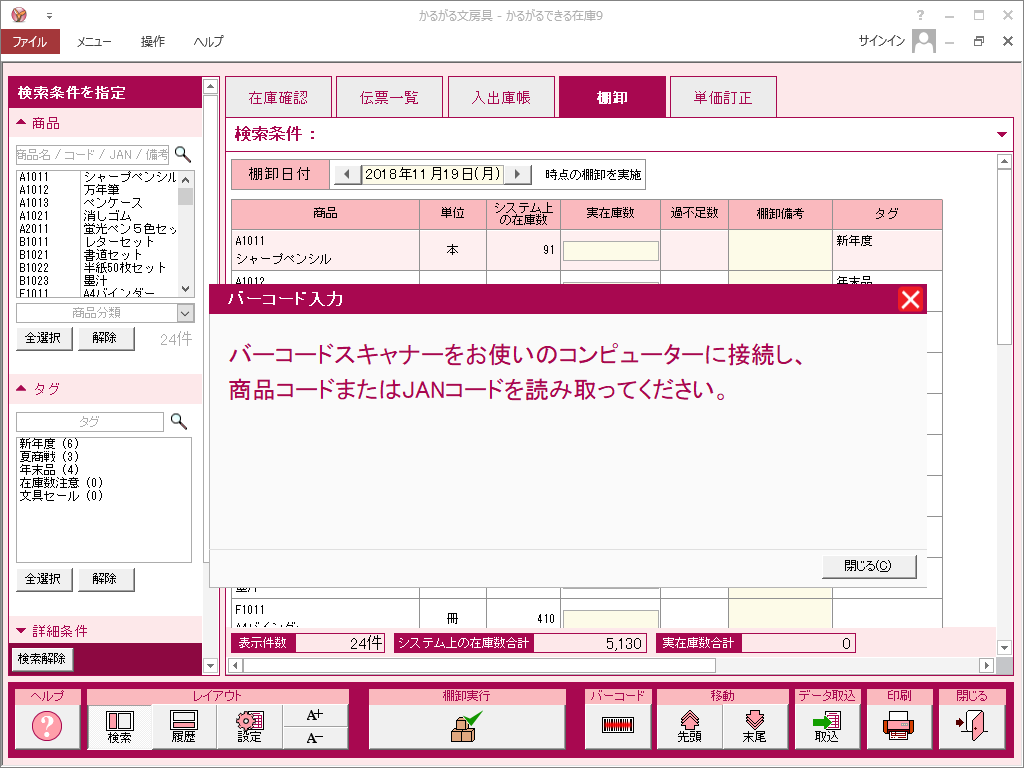Select the 棚卸 tab

pos(613,97)
